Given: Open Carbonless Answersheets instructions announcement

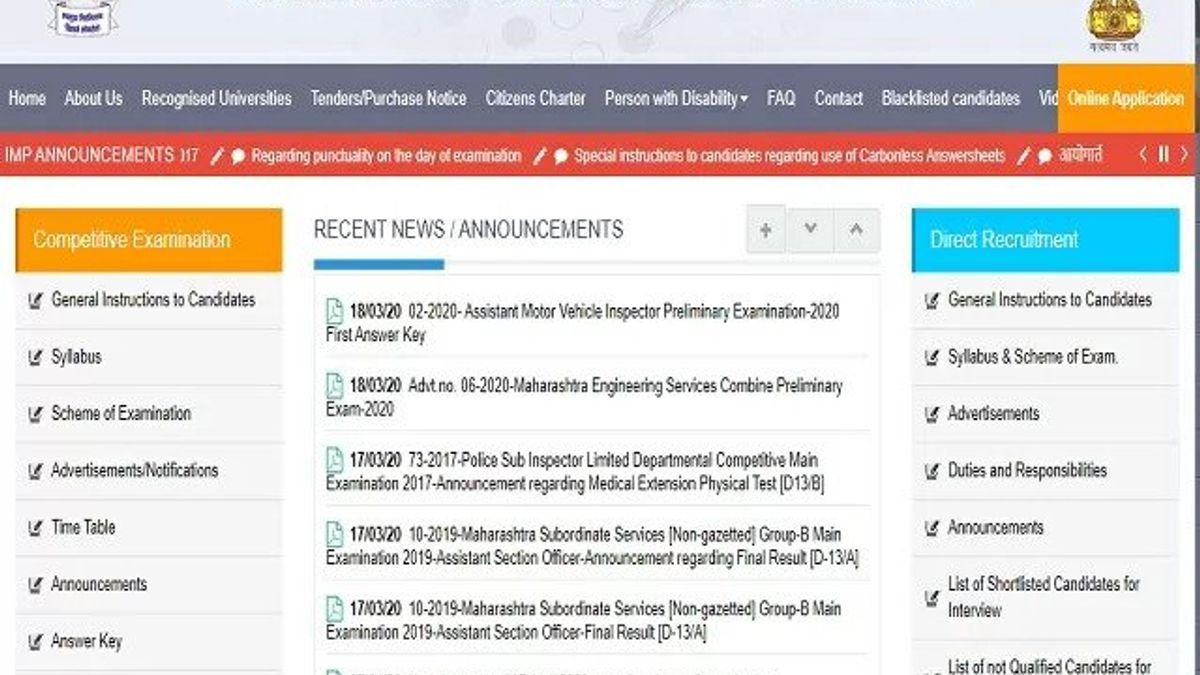Looking at the screenshot, I should point(789,156).
